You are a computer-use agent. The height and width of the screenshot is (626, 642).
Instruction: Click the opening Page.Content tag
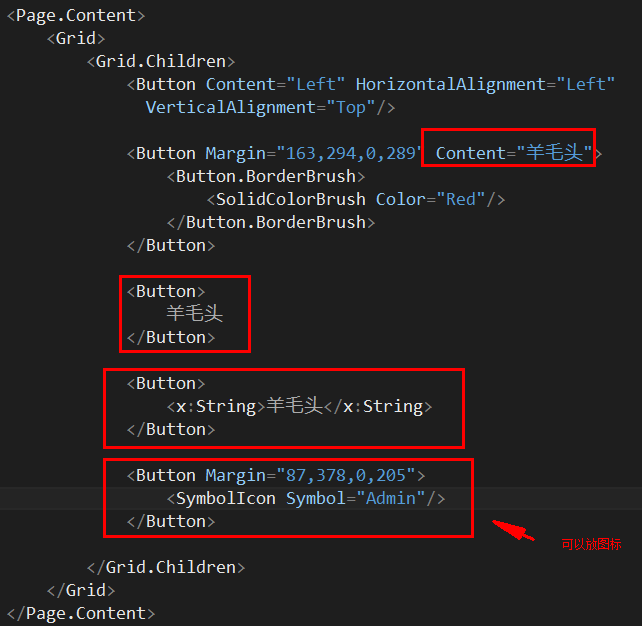point(76,16)
